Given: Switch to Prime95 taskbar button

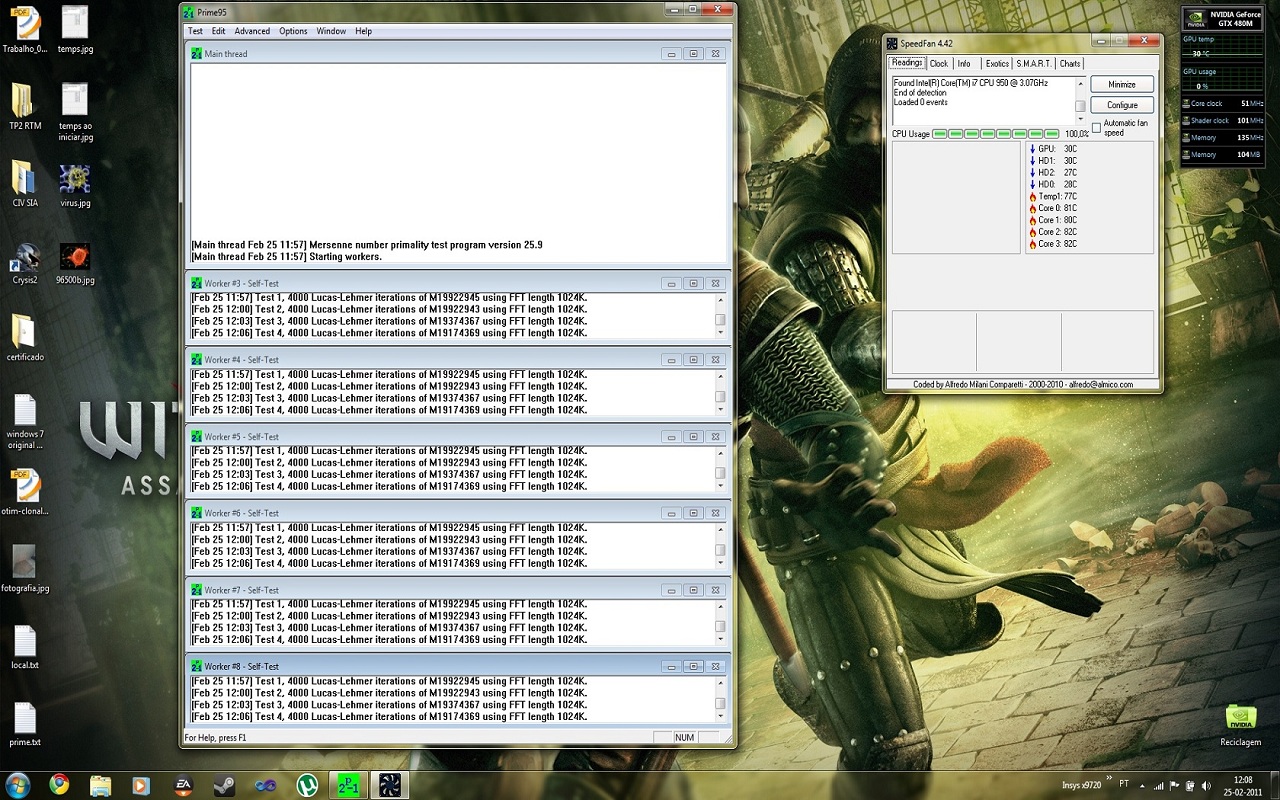Looking at the screenshot, I should pos(348,785).
